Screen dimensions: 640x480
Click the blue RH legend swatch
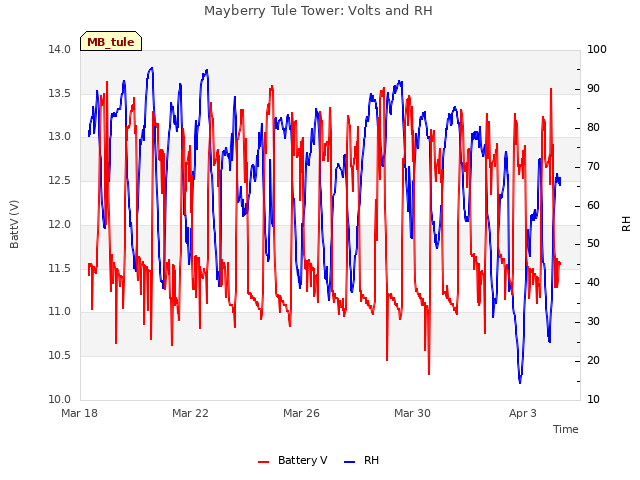[350, 462]
